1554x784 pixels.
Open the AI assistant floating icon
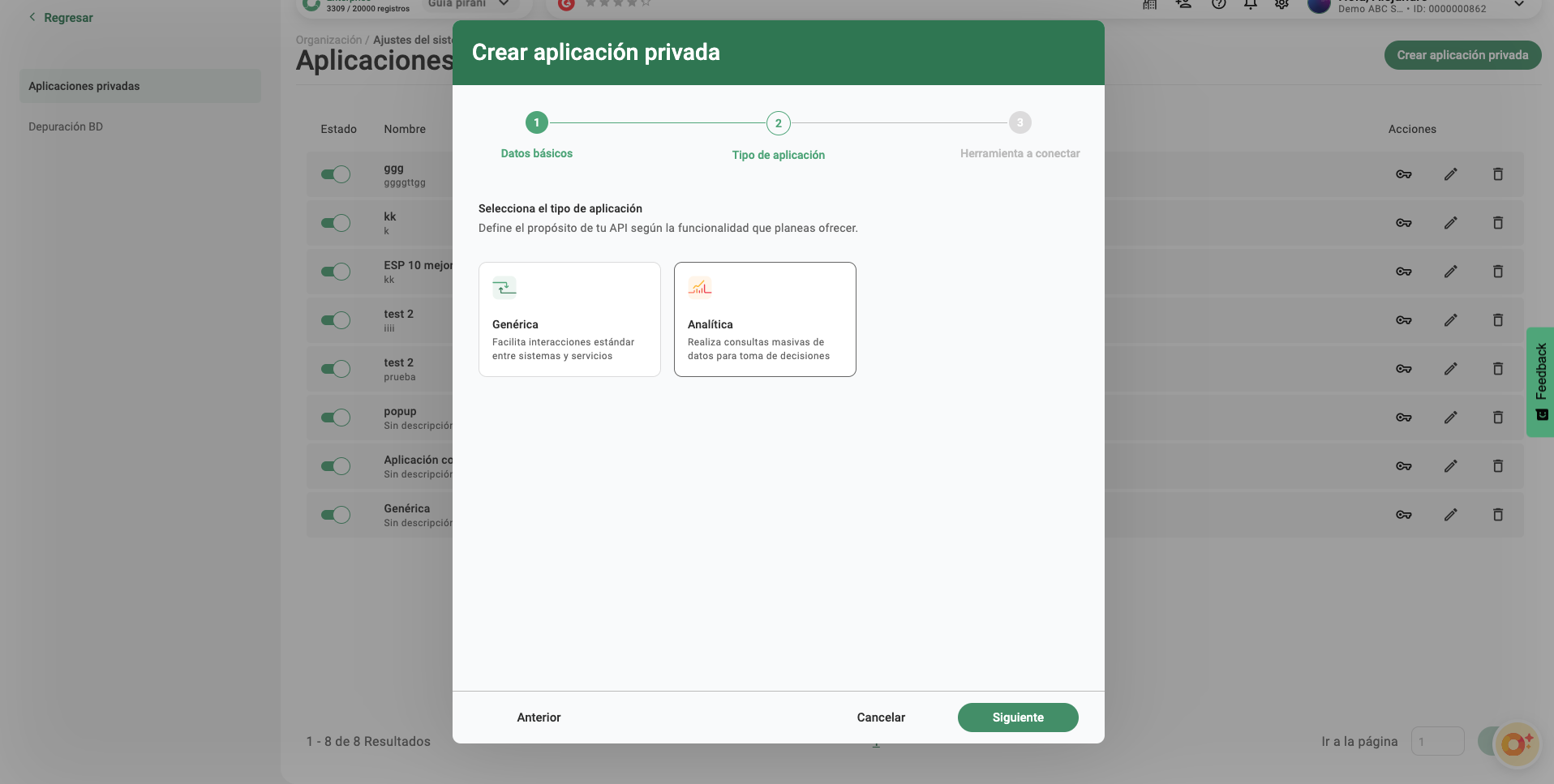point(1515,743)
